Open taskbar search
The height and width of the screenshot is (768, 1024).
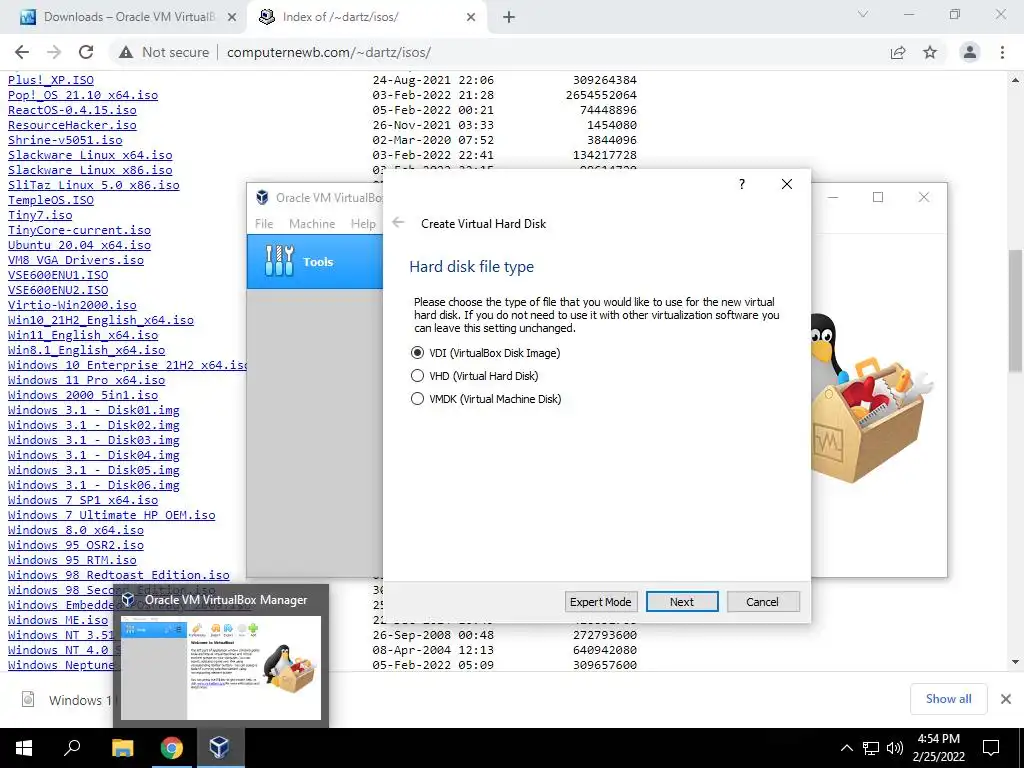pos(72,748)
